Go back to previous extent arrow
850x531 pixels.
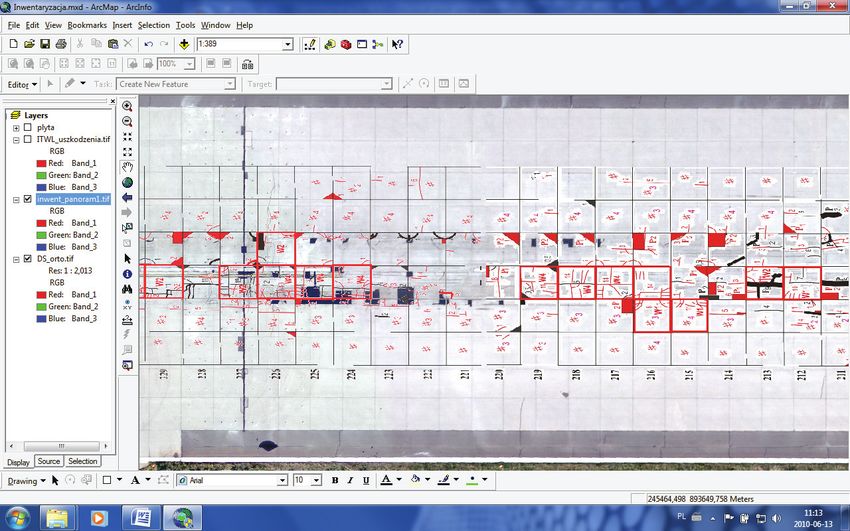127,198
